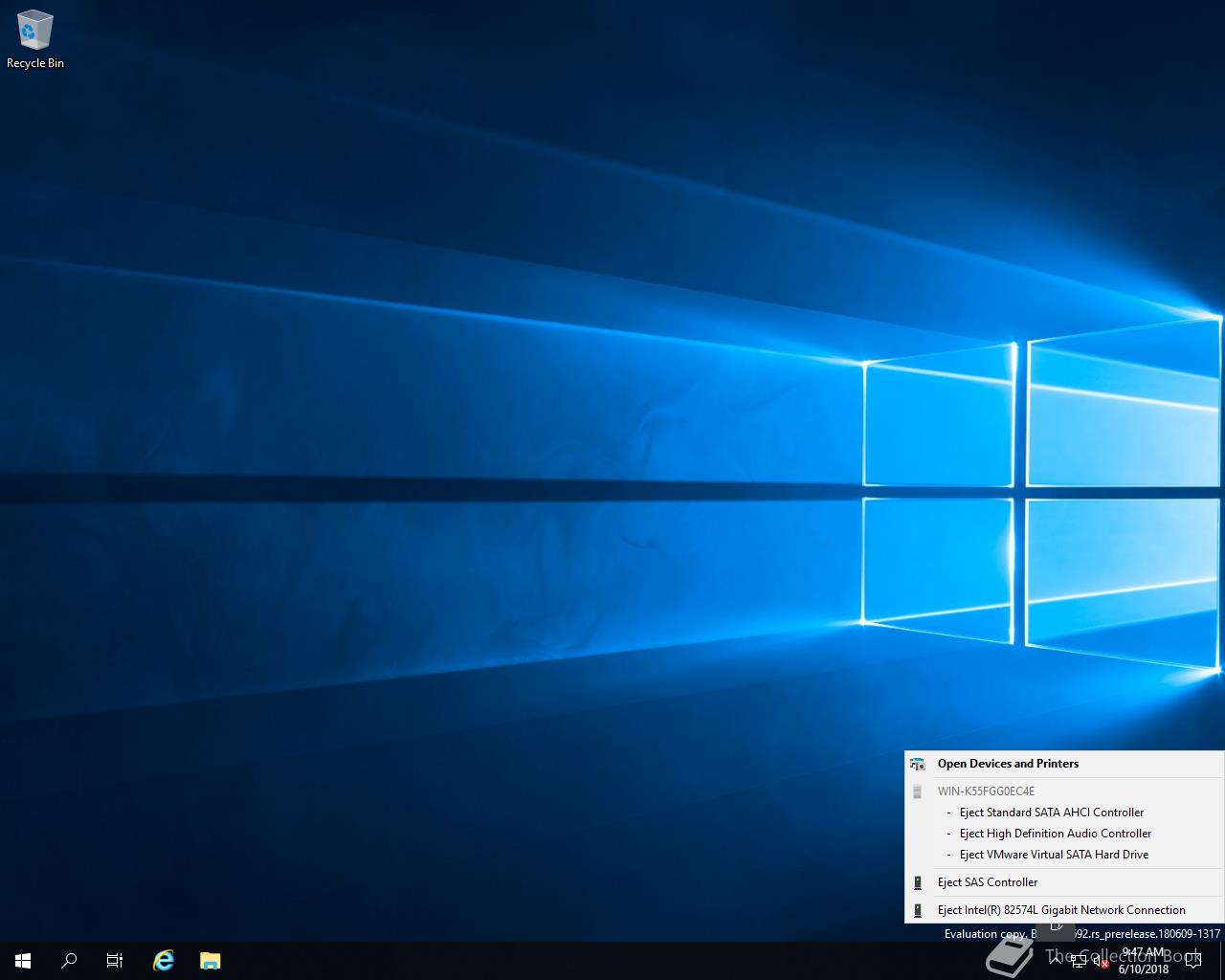Image resolution: width=1225 pixels, height=980 pixels.
Task: Open muted volume tray icon
Action: click(1101, 961)
